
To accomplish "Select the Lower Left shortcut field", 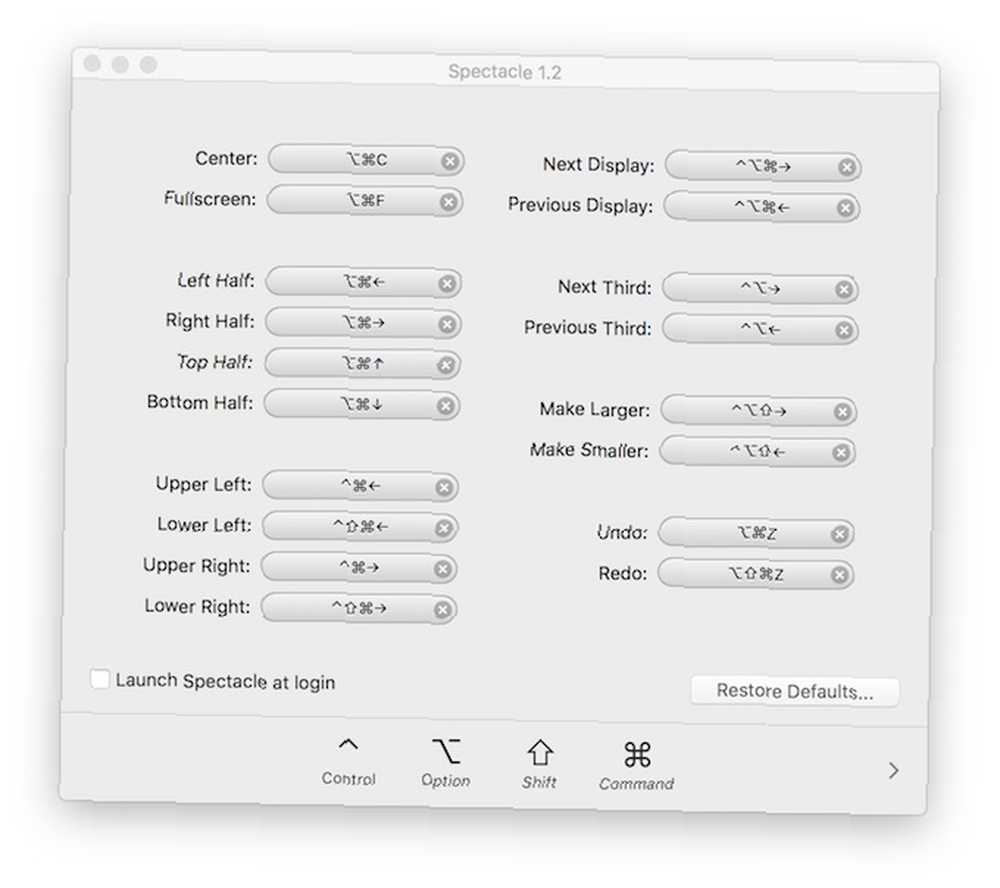I will tap(360, 527).
